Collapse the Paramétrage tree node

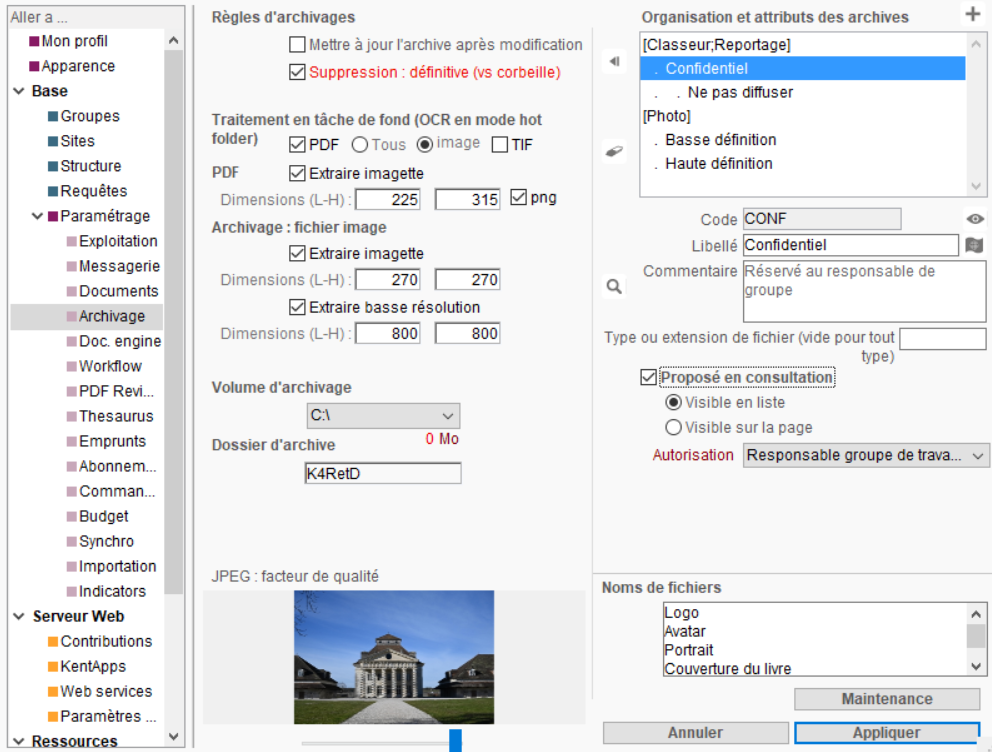[x=37, y=216]
